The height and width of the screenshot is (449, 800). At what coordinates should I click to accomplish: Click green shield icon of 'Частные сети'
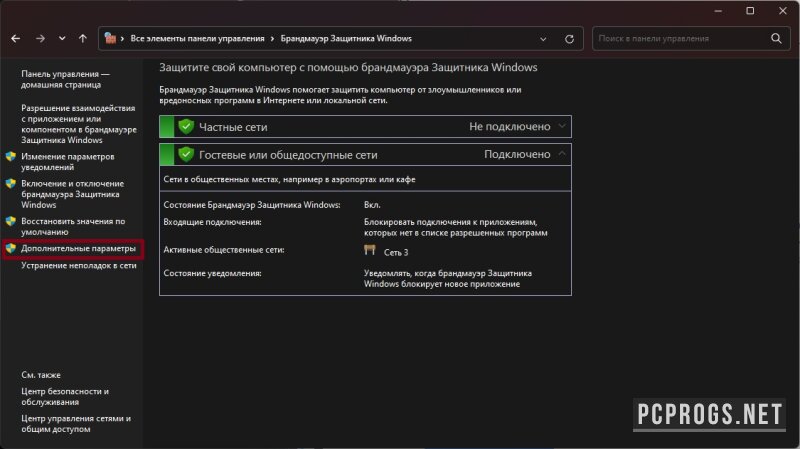pos(186,127)
